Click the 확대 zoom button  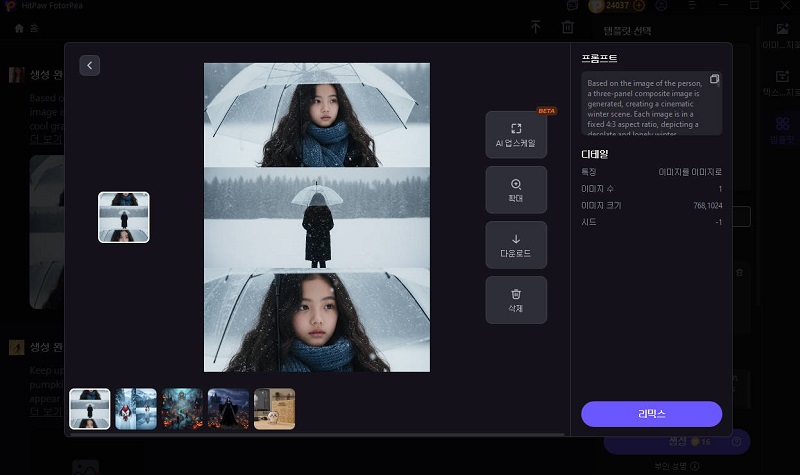coord(516,190)
